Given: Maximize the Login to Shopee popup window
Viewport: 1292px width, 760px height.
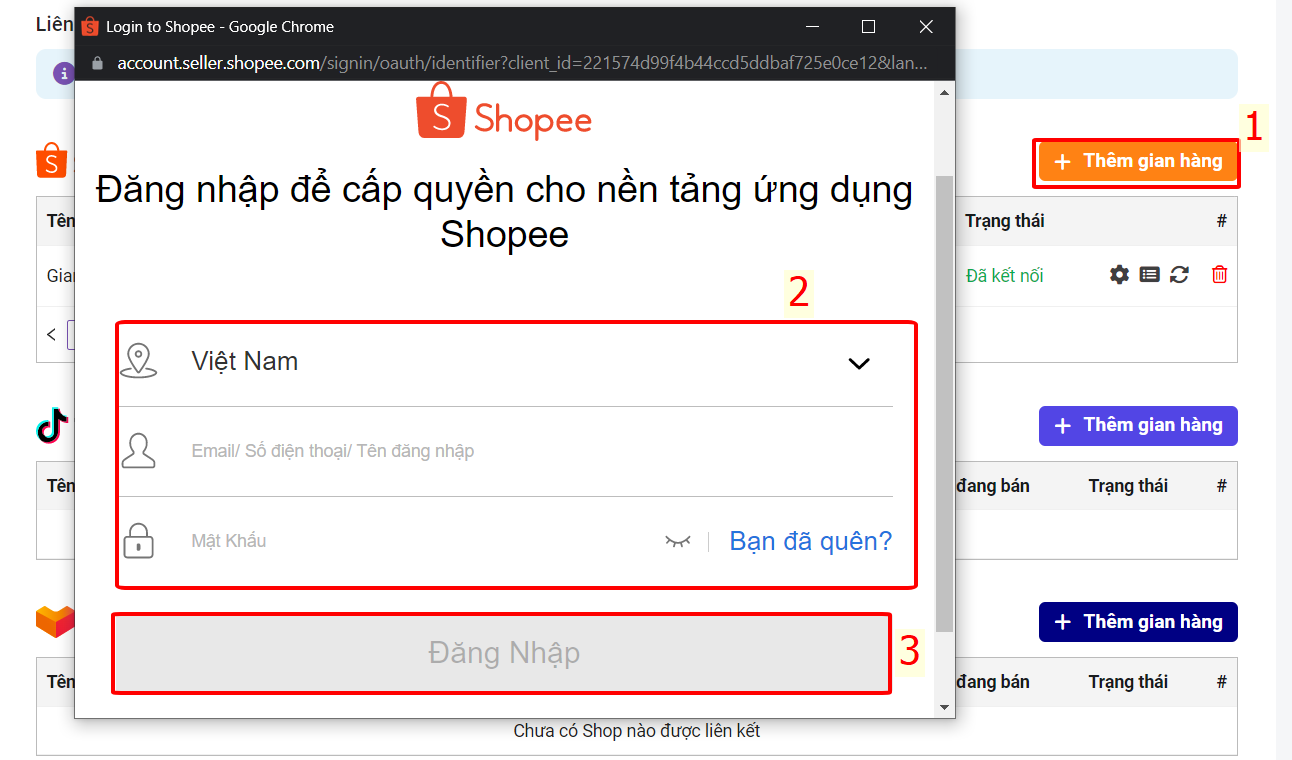Looking at the screenshot, I should point(868,27).
